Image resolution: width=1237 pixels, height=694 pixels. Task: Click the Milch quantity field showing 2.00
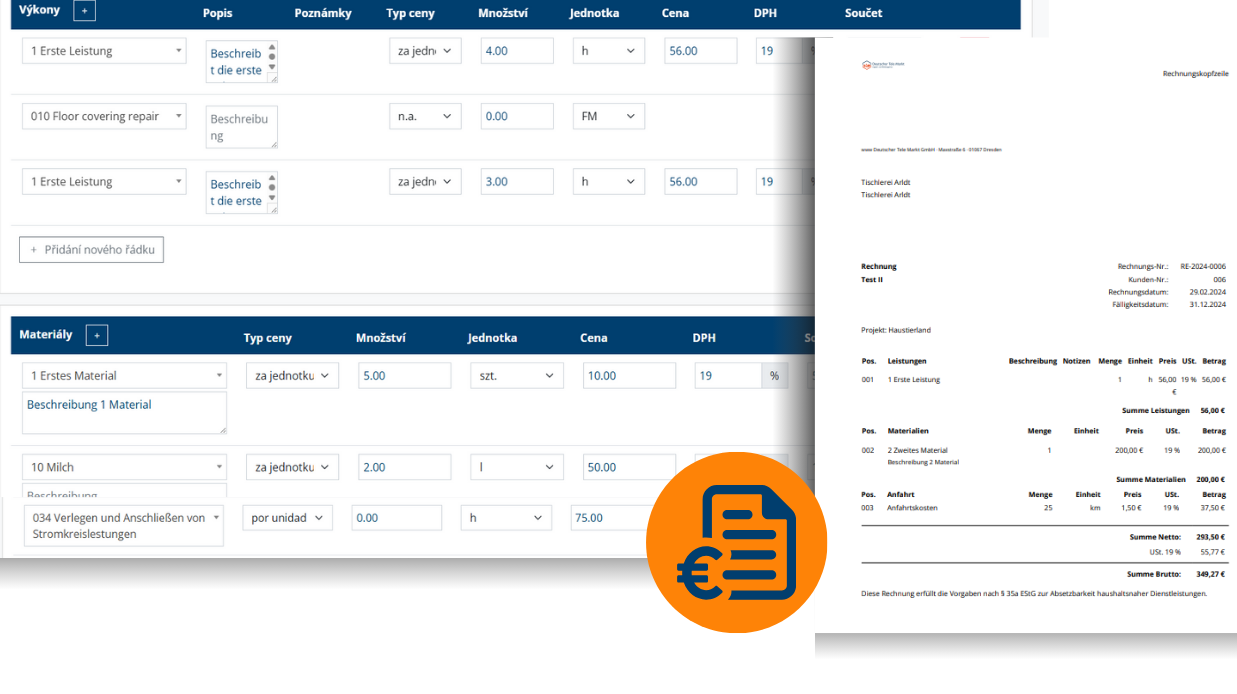(405, 467)
